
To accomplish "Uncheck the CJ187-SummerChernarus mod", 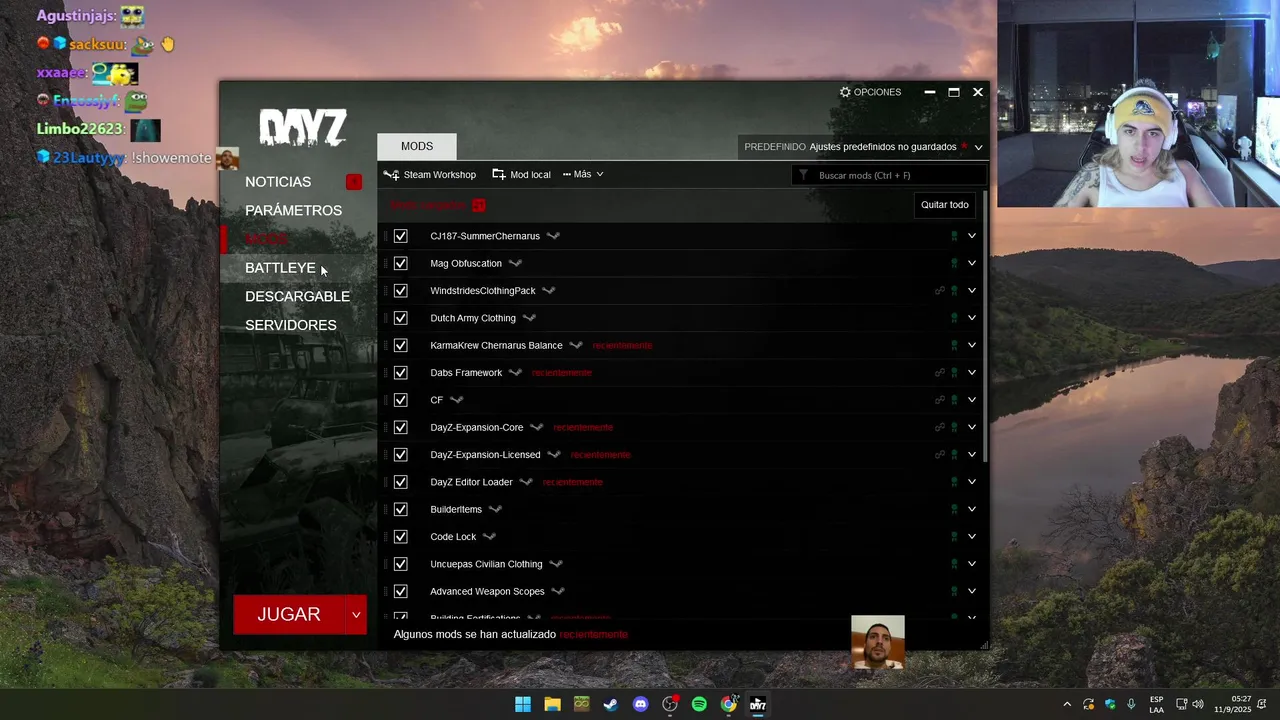I will click(x=400, y=236).
